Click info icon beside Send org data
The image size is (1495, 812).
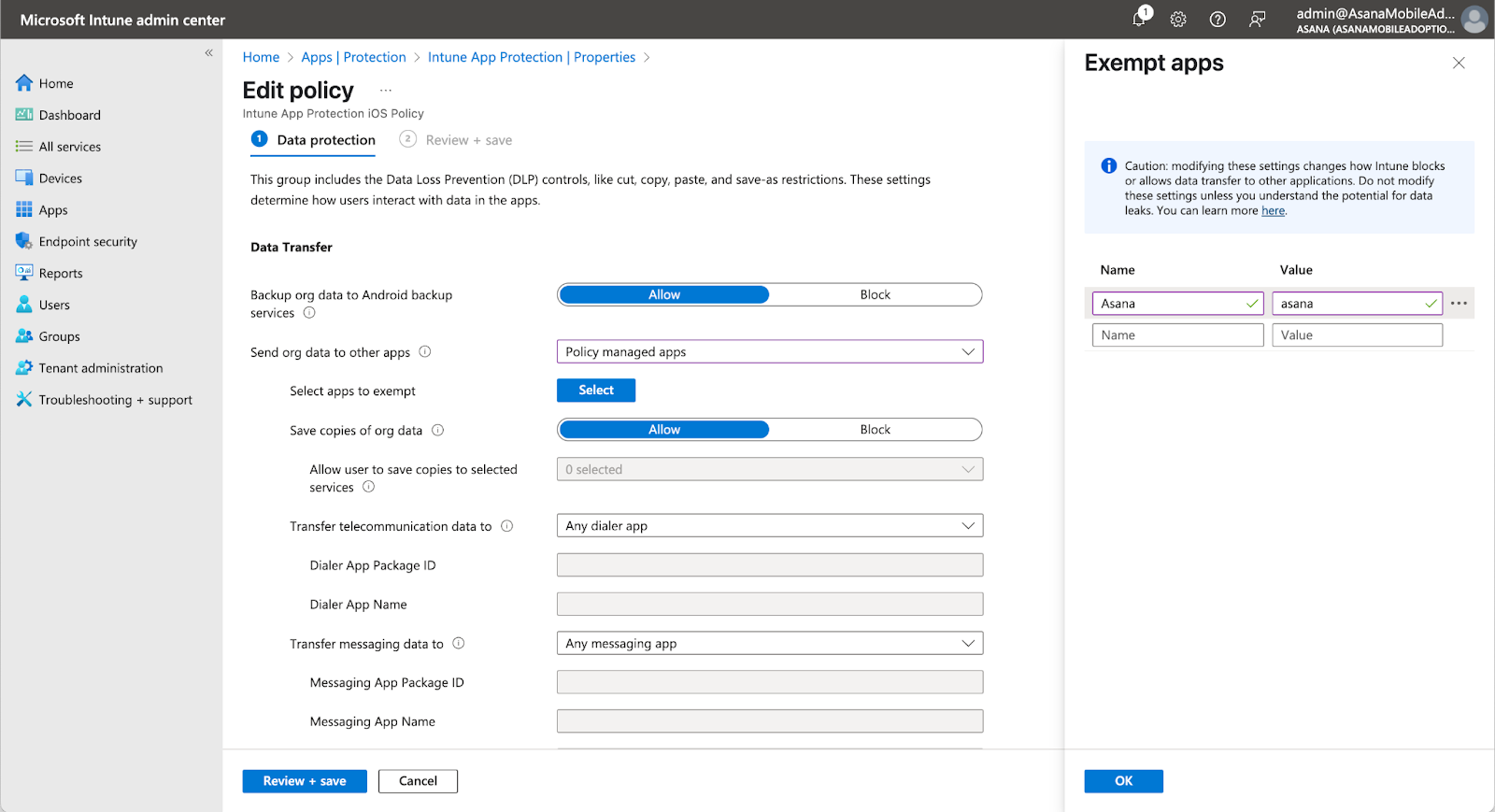coord(425,352)
